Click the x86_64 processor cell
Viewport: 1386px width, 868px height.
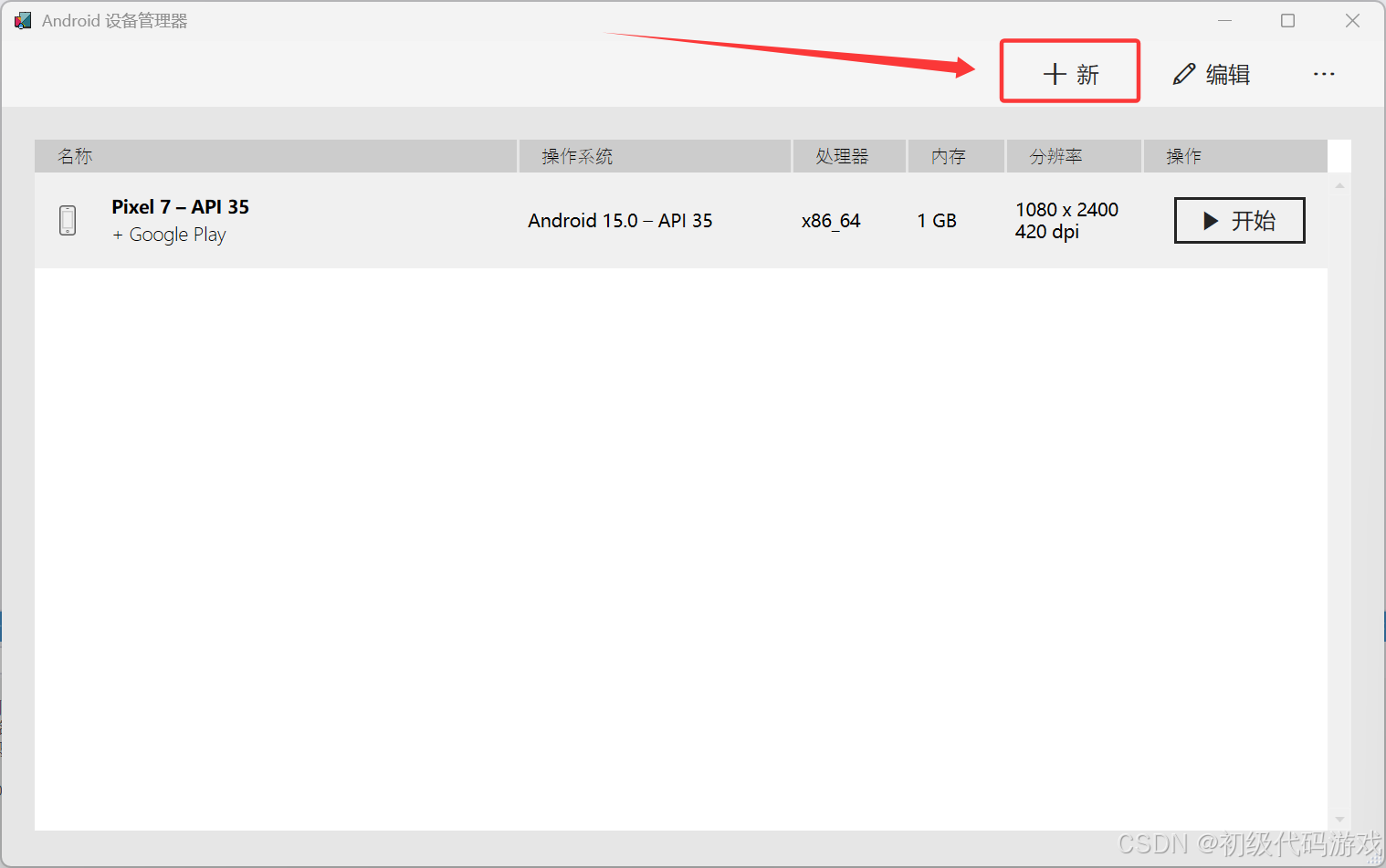pyautogui.click(x=831, y=221)
